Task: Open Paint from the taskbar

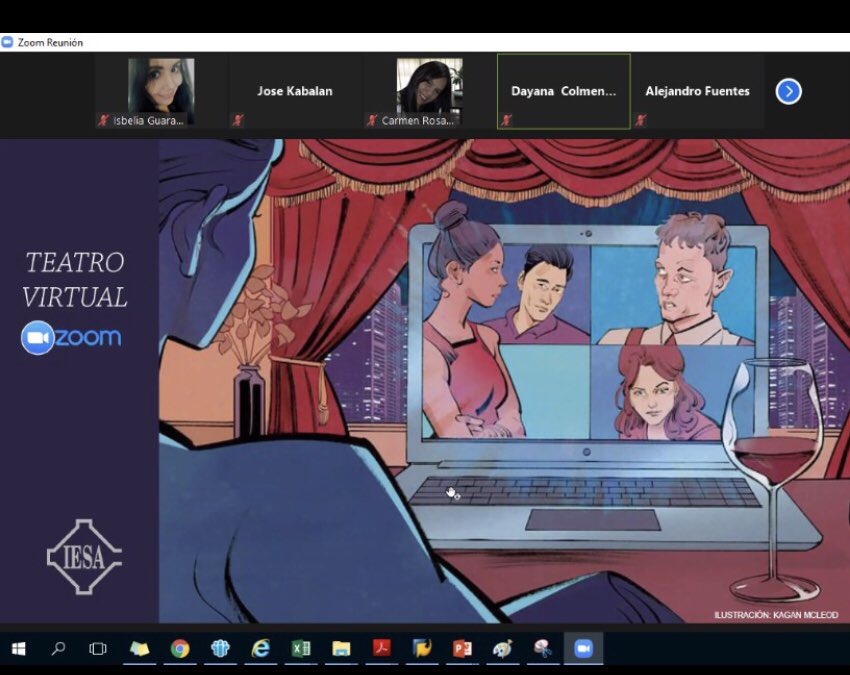Action: click(503, 648)
